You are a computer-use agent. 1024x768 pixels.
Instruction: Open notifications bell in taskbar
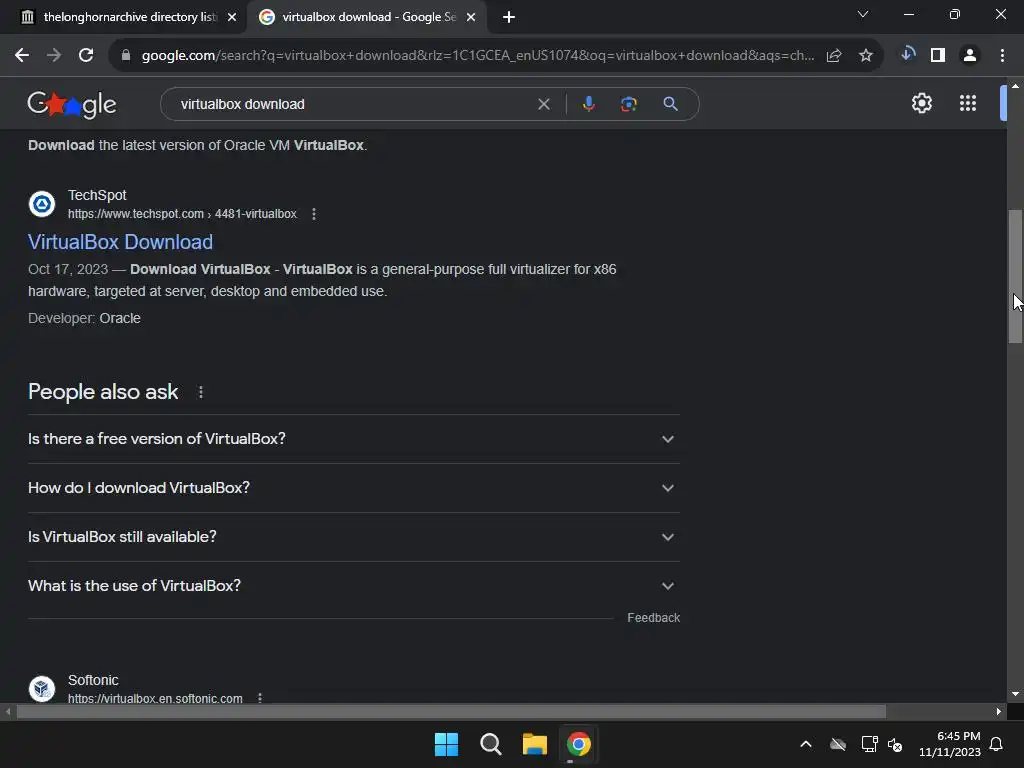pyautogui.click(x=996, y=744)
